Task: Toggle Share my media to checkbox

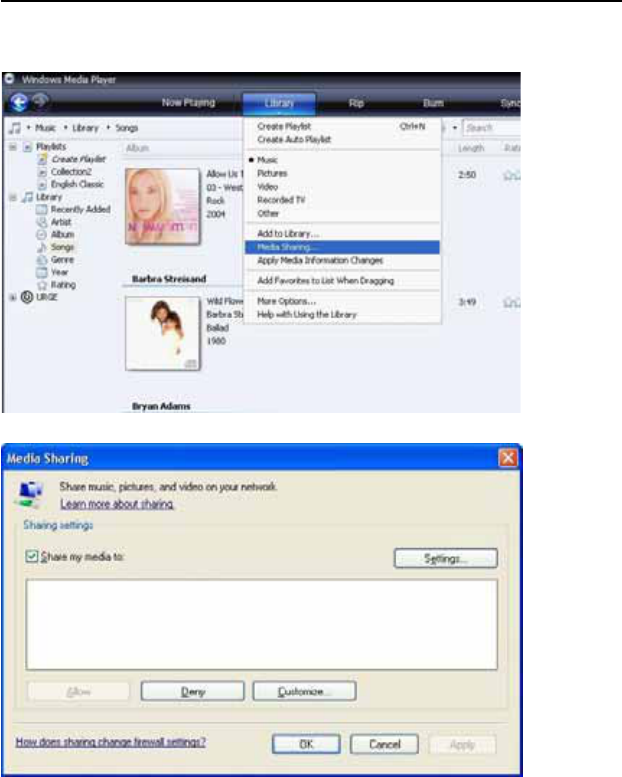Action: 32,556
